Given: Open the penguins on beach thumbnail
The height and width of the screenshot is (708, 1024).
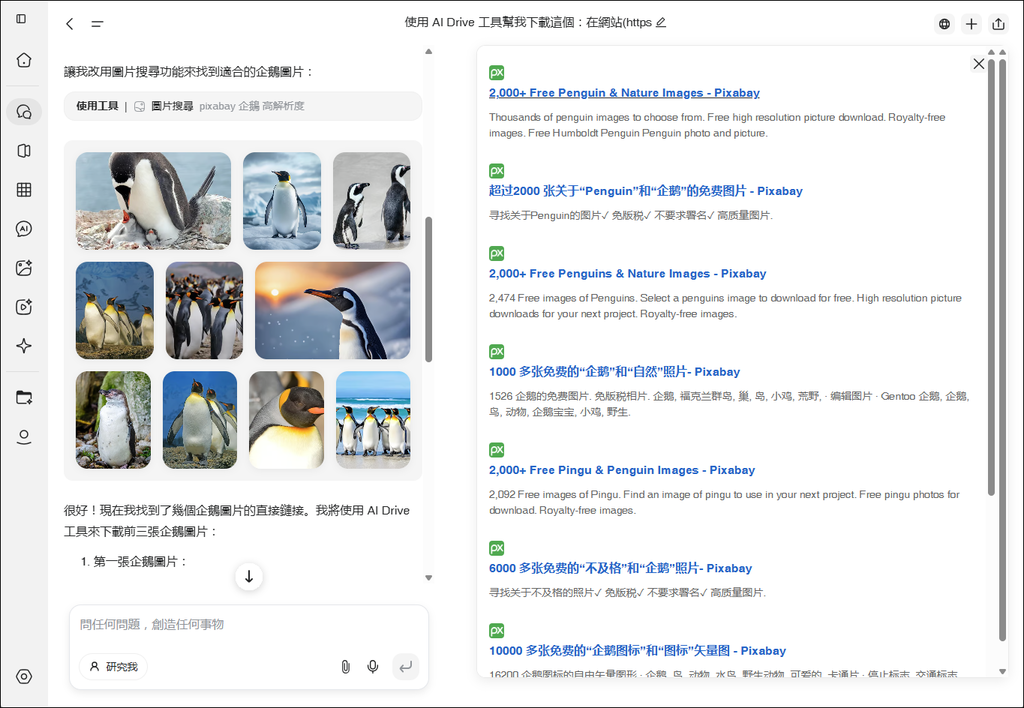Looking at the screenshot, I should pos(373,420).
